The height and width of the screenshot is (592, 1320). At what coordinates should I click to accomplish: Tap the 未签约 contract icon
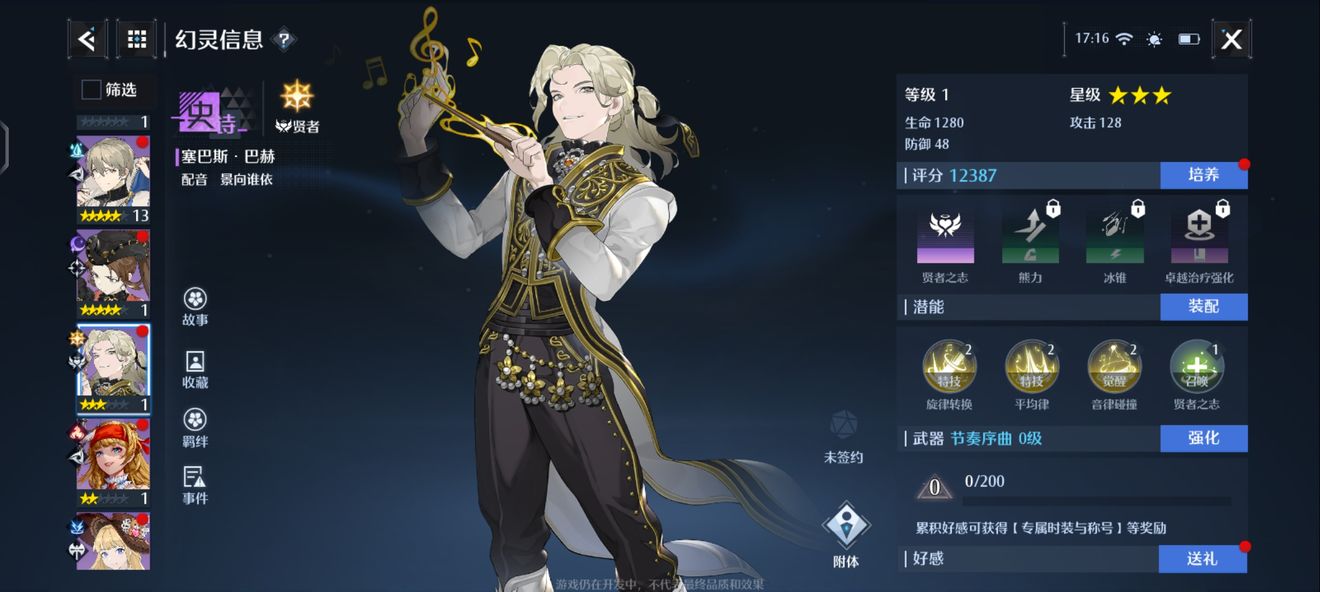click(843, 436)
